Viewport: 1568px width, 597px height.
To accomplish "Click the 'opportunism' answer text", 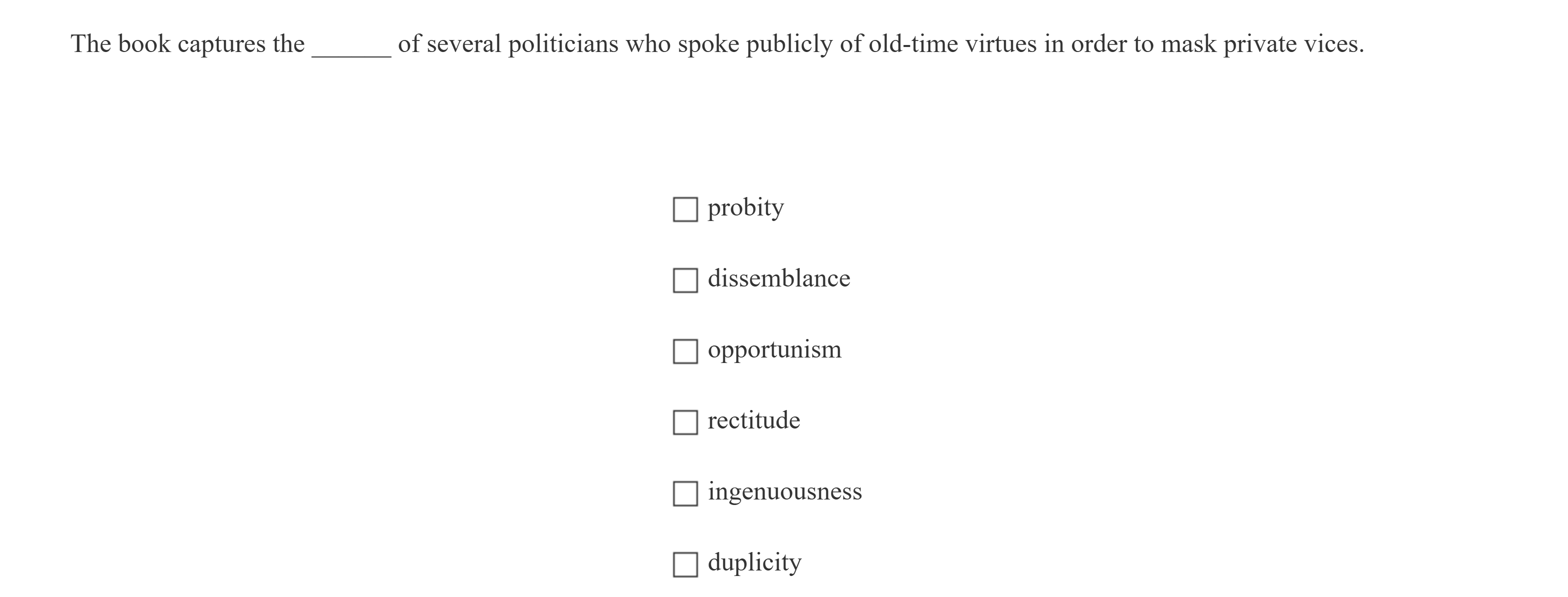I will pyautogui.click(x=775, y=350).
